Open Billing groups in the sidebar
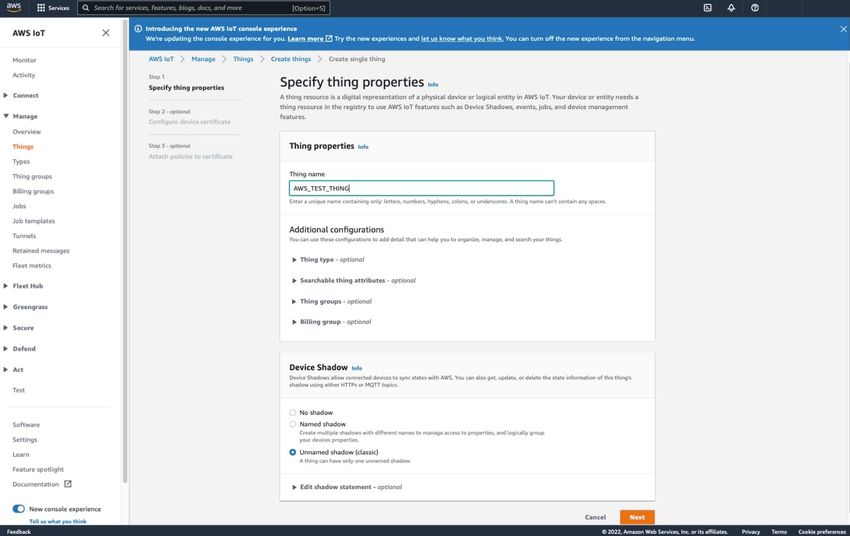 33,191
